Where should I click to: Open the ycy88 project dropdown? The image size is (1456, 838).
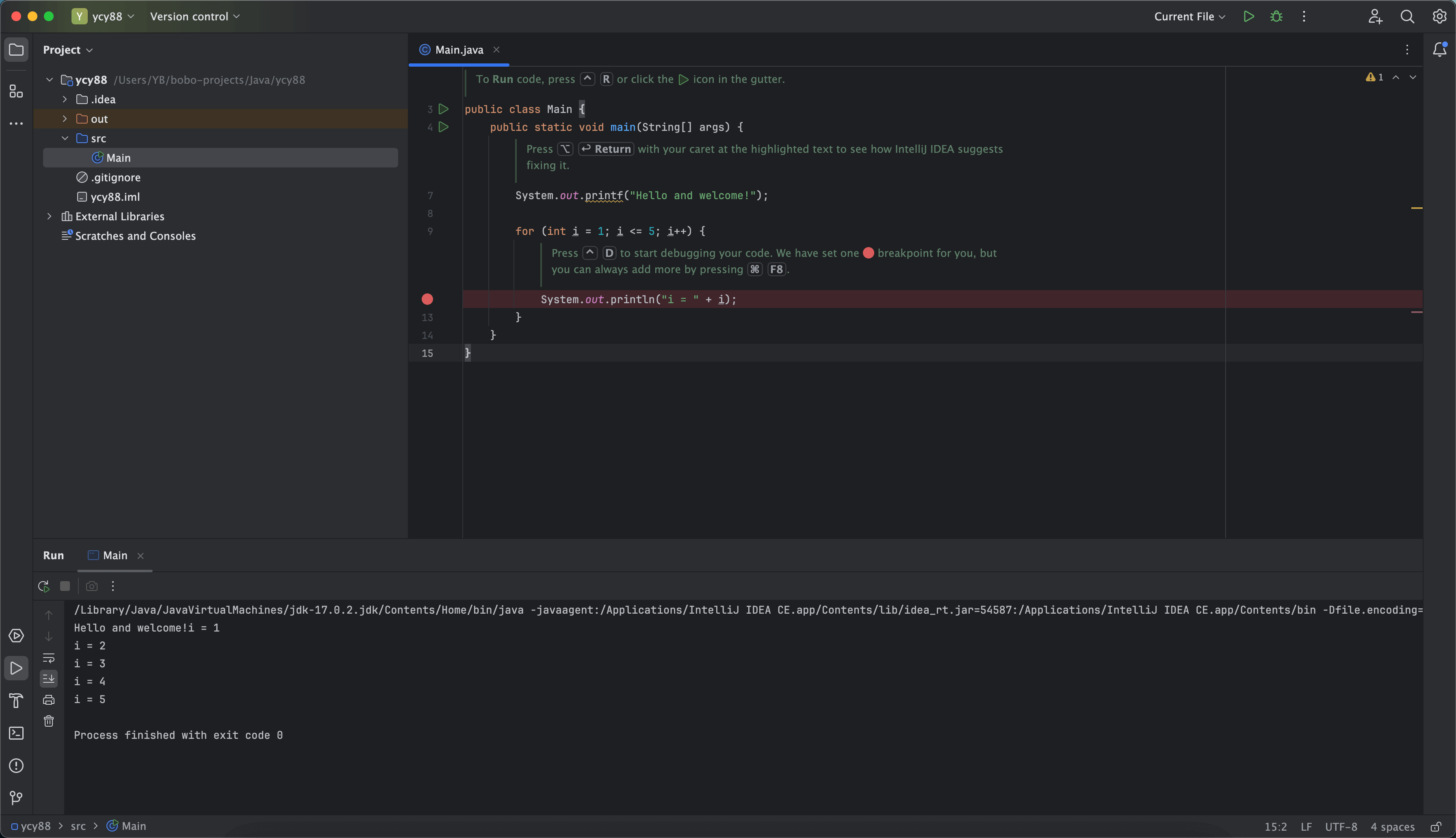pos(104,16)
